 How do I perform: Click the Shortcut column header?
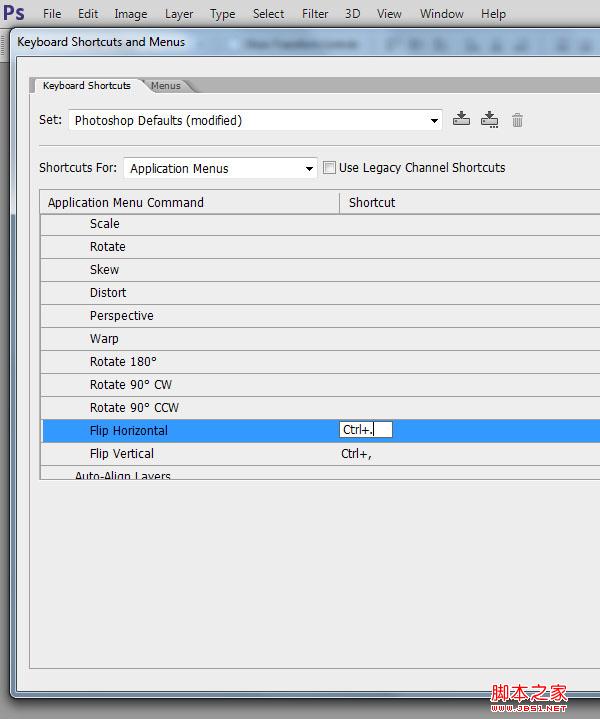click(470, 203)
